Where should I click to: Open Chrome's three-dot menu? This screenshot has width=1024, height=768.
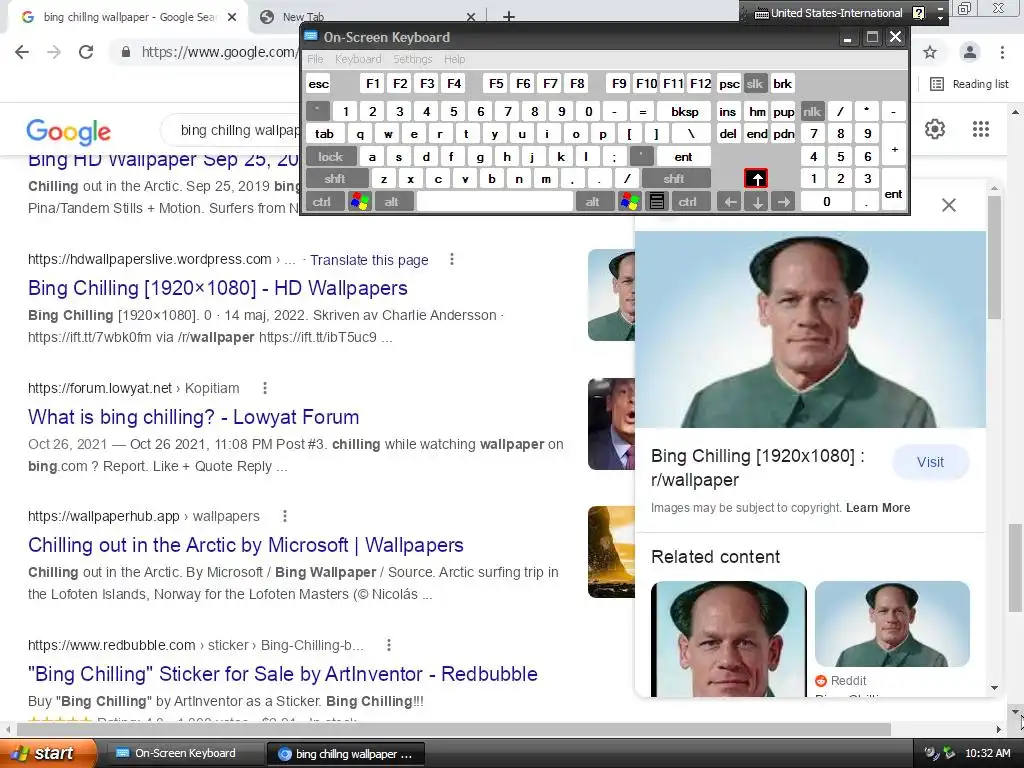click(1002, 52)
